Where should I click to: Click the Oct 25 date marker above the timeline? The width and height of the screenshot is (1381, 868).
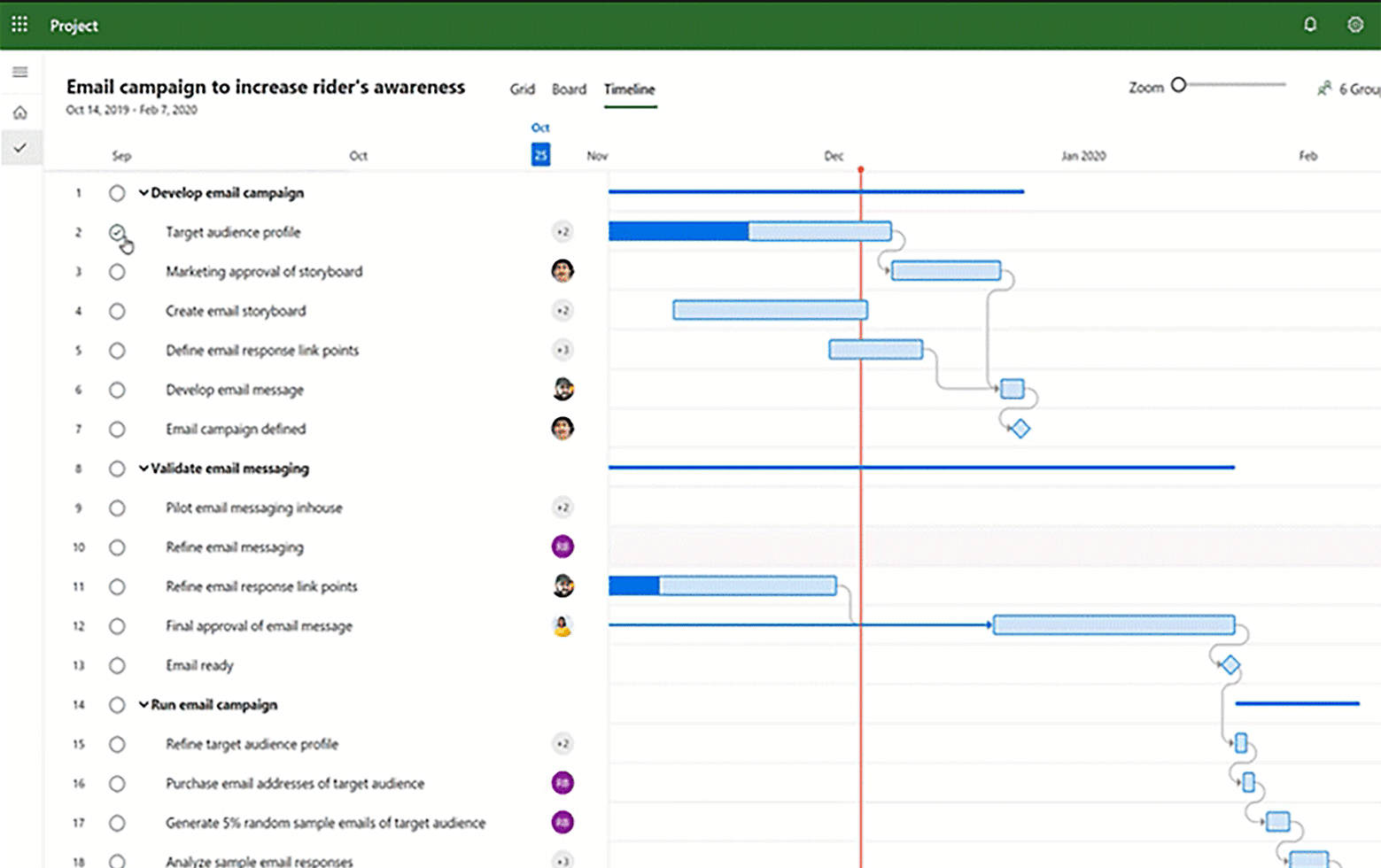[x=540, y=154]
